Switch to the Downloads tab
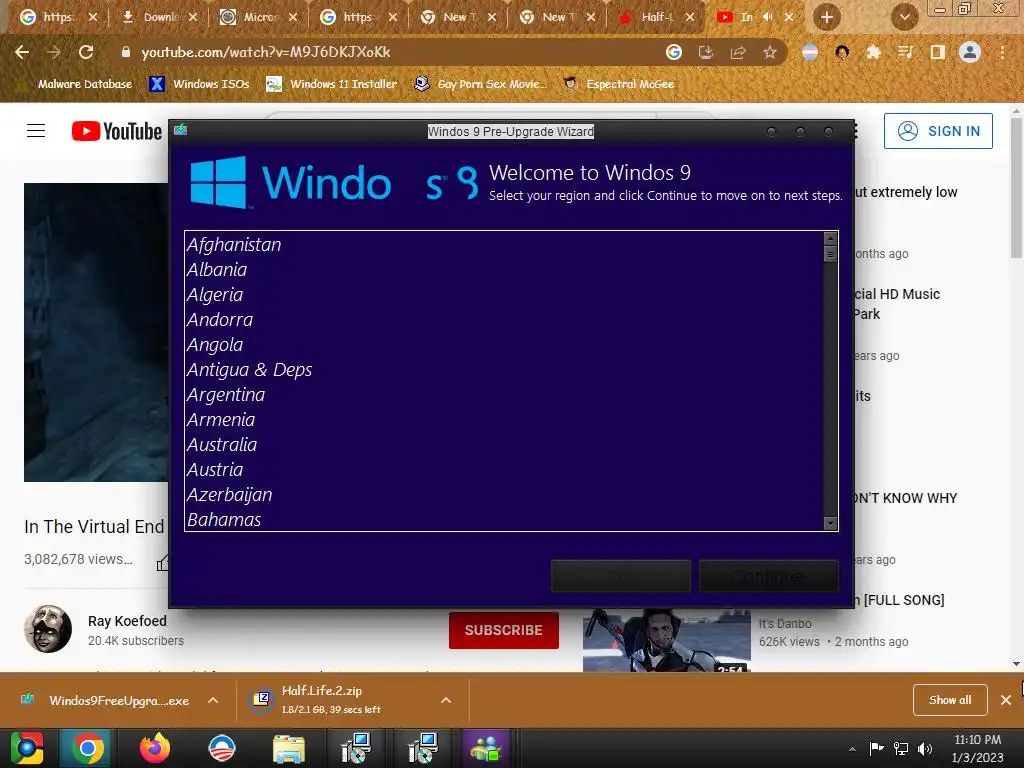1024x768 pixels. click(x=159, y=17)
